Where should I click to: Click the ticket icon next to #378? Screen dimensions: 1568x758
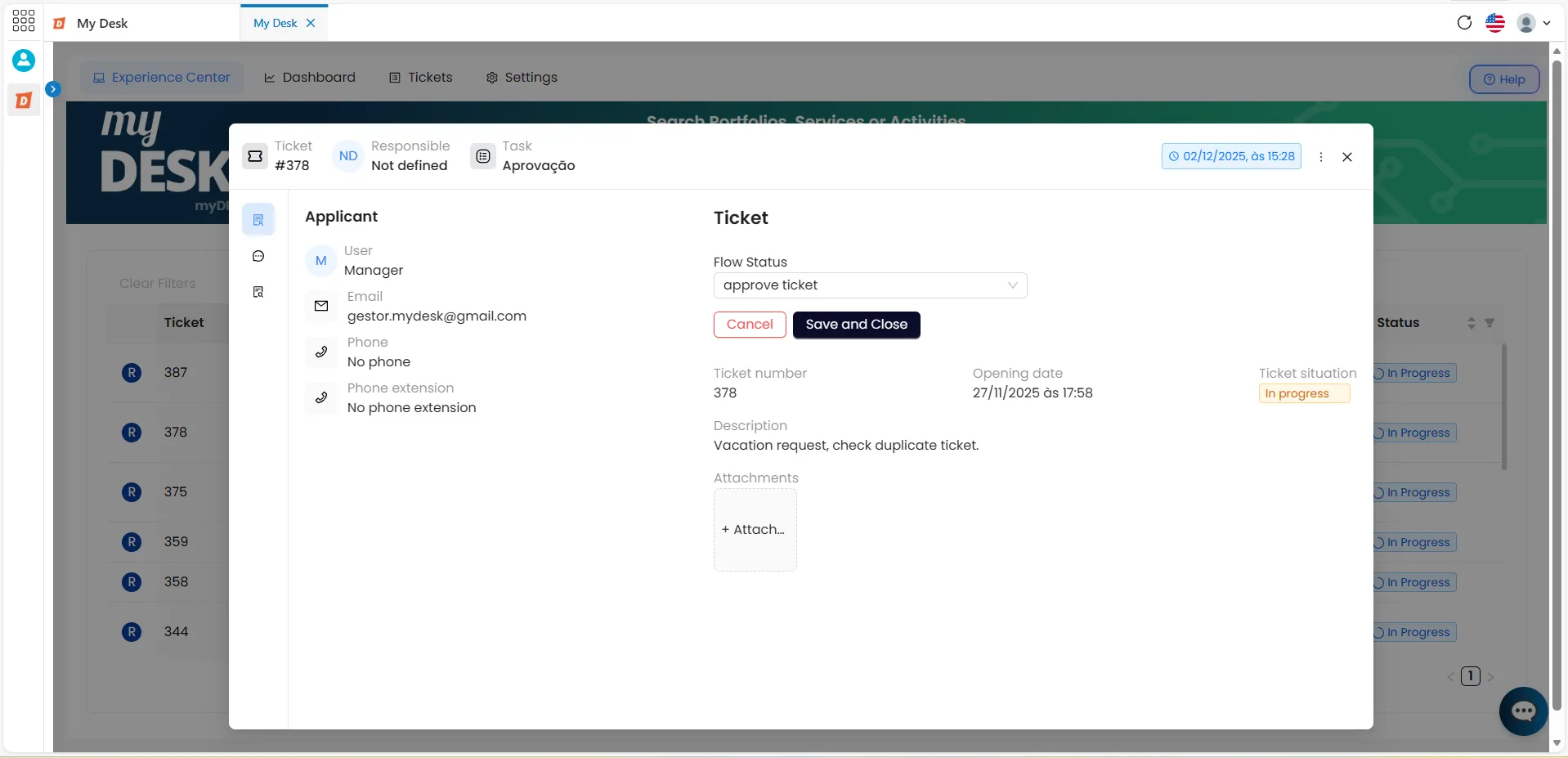255,155
